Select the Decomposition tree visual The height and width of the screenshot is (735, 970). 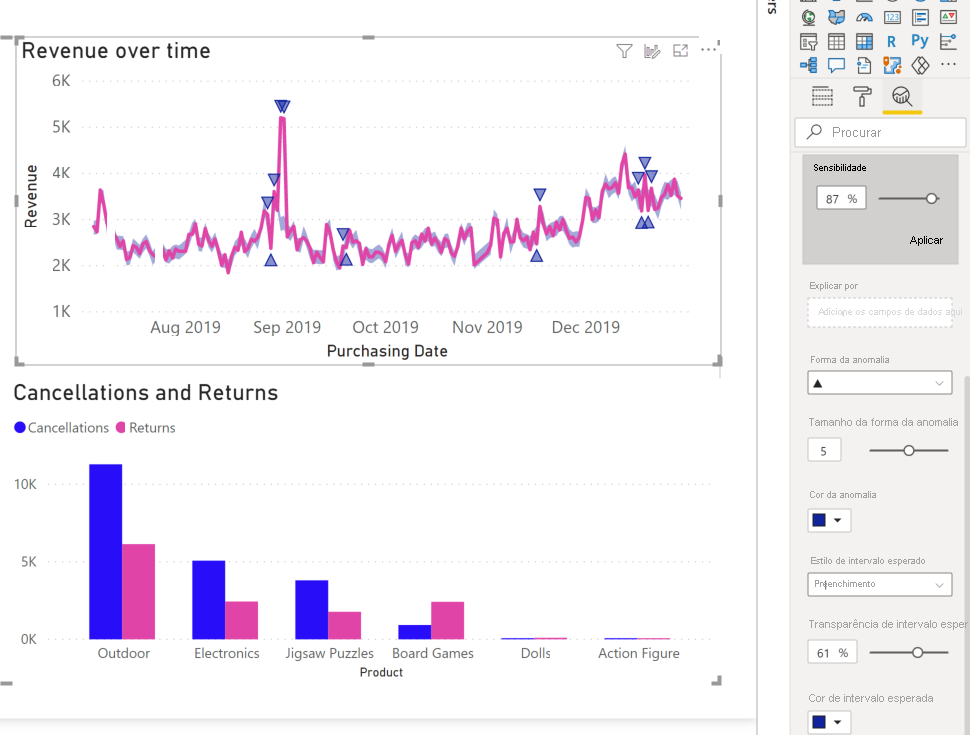click(x=809, y=65)
